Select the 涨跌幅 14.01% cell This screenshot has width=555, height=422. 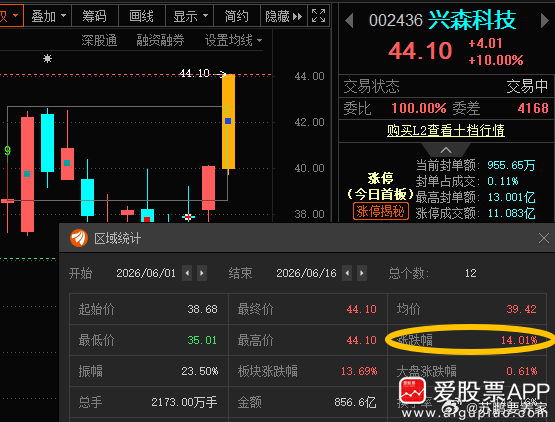click(467, 340)
